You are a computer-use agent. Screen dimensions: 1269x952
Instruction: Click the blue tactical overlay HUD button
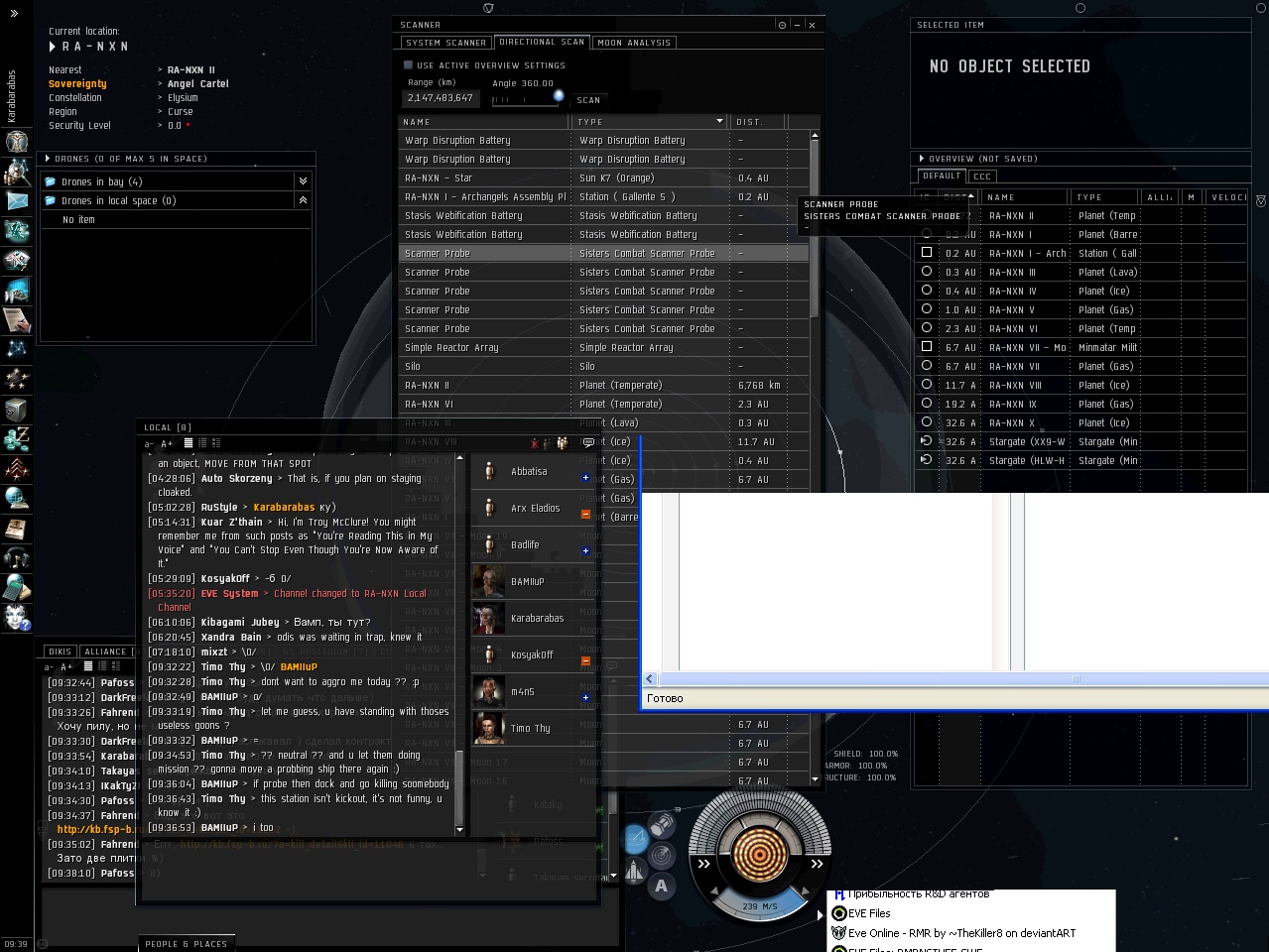[636, 840]
